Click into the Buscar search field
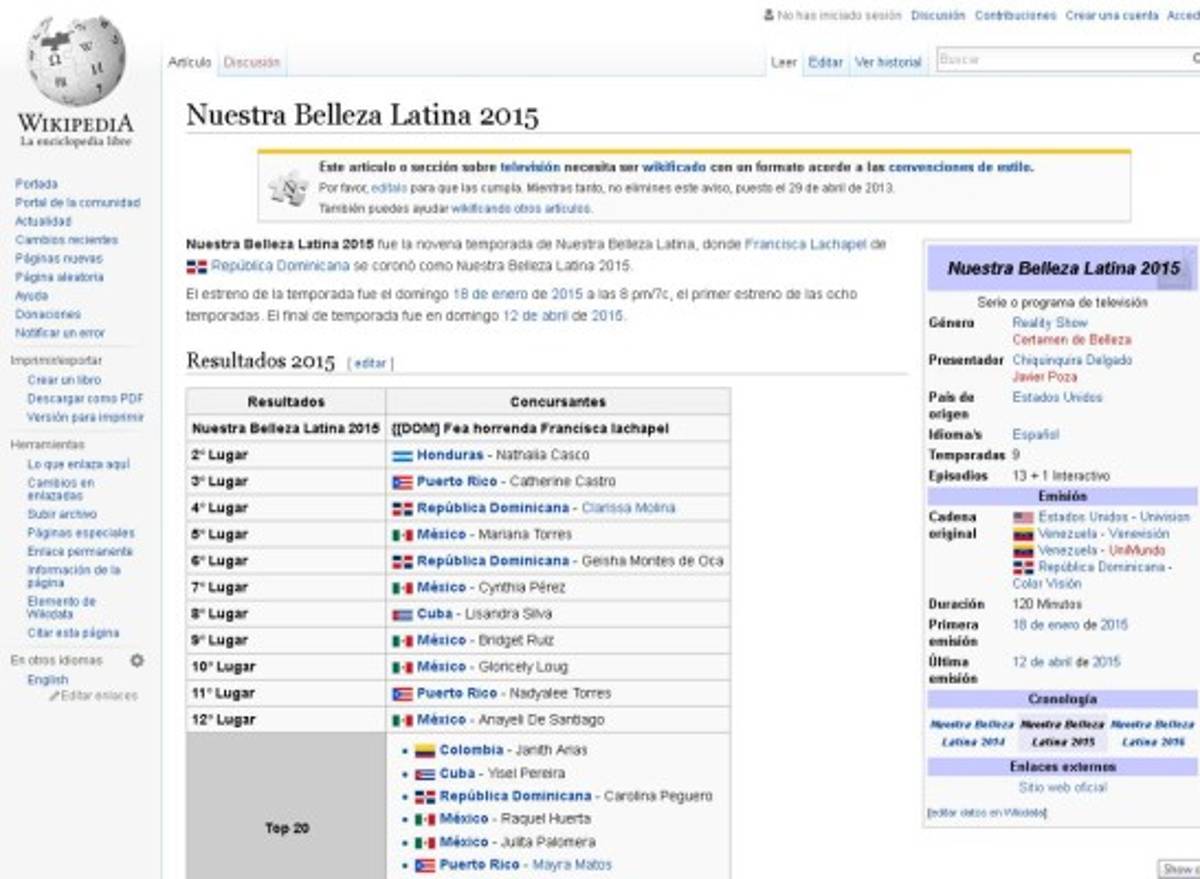The image size is (1200, 879). click(x=1060, y=60)
